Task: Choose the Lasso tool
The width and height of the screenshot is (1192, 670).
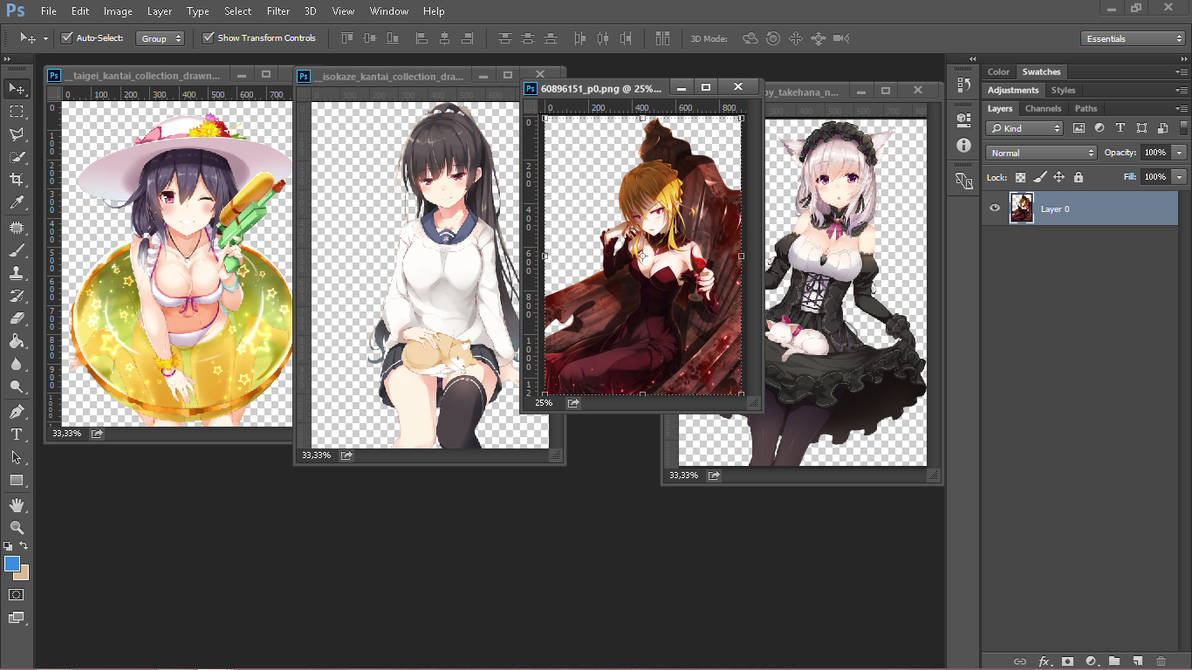Action: (x=16, y=135)
